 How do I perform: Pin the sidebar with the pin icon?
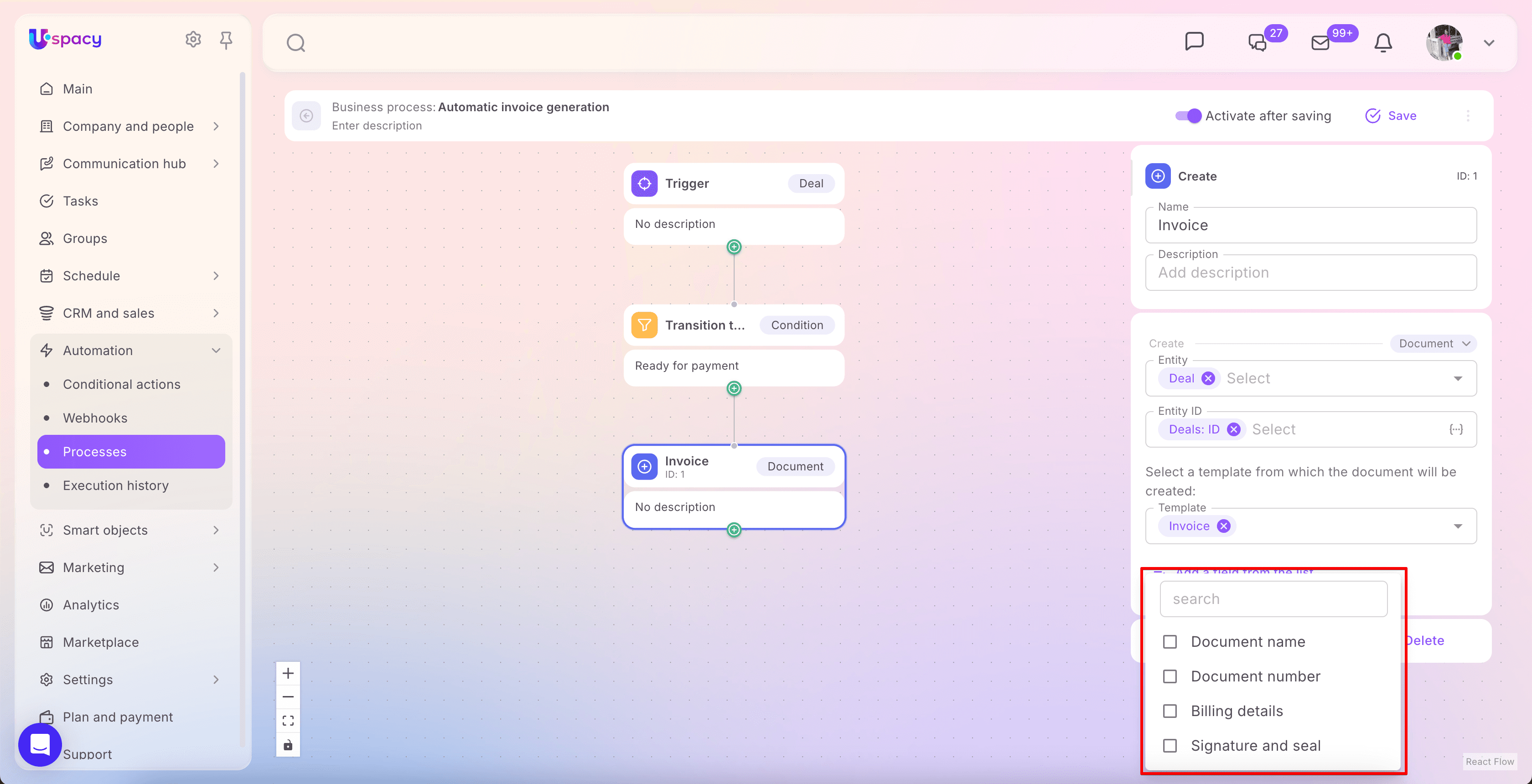pos(226,40)
